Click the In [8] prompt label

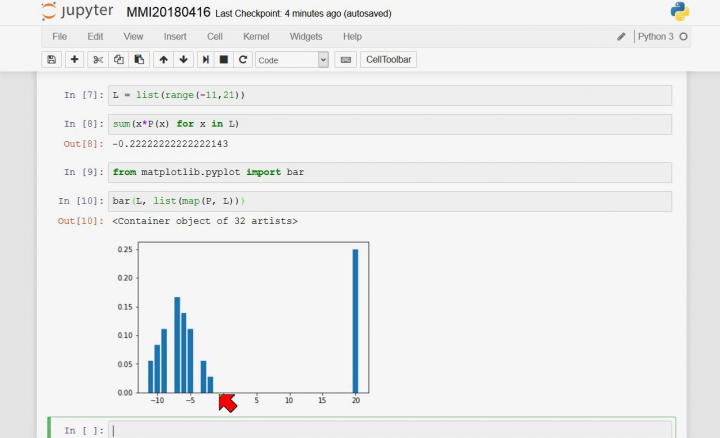click(84, 124)
